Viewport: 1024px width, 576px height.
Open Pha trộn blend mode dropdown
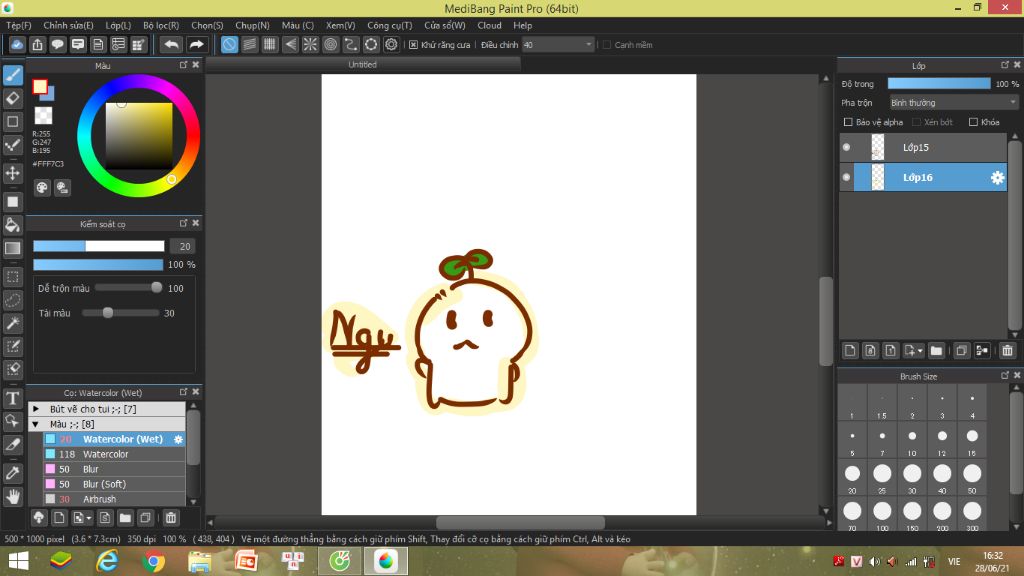(x=953, y=103)
